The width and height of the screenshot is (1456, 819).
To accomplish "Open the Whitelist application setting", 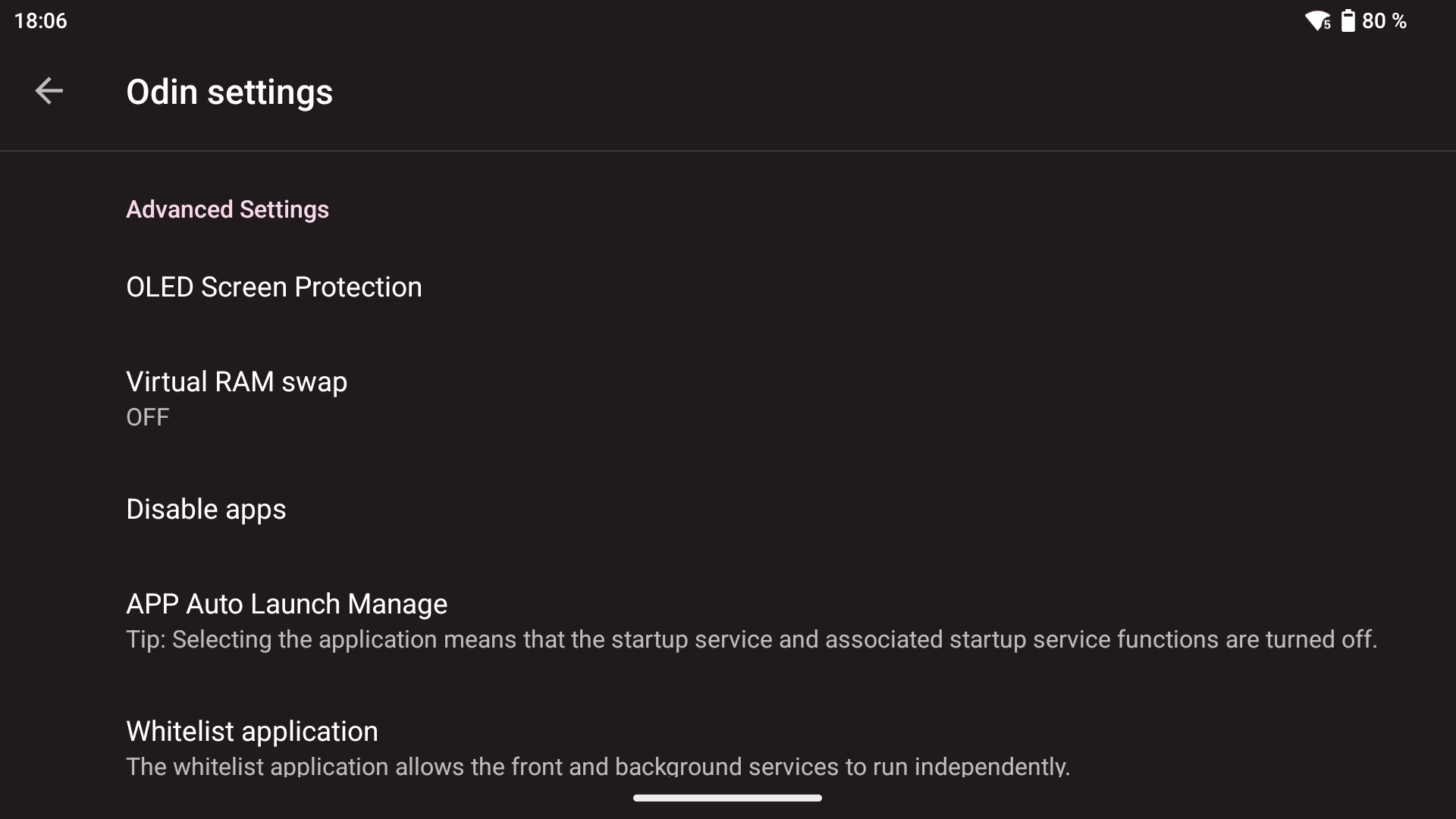I will tap(252, 731).
